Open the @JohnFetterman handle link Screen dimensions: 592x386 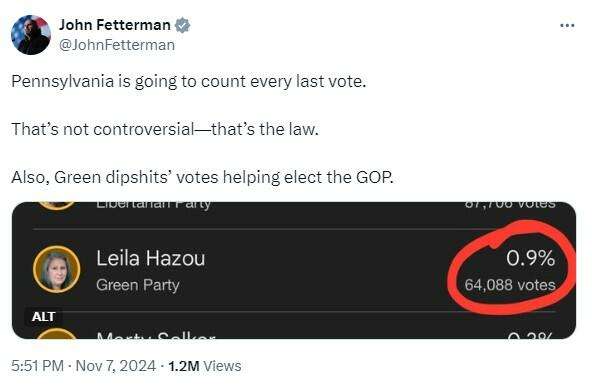point(117,45)
